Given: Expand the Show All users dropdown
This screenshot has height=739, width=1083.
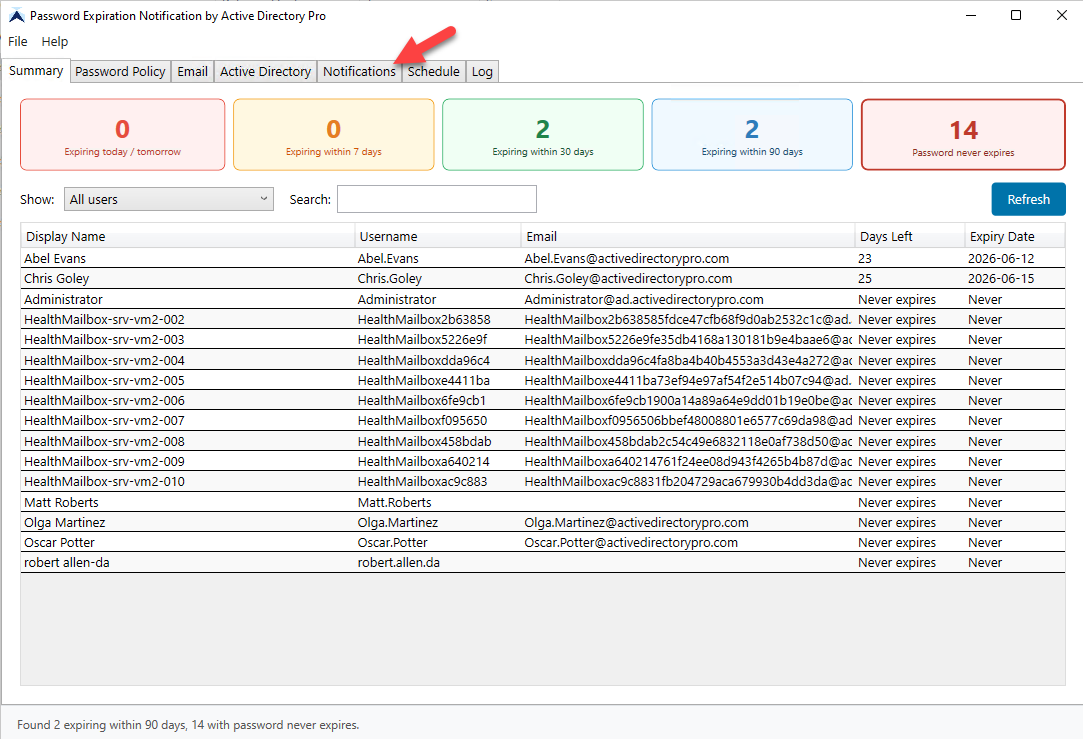Looking at the screenshot, I should point(169,199).
